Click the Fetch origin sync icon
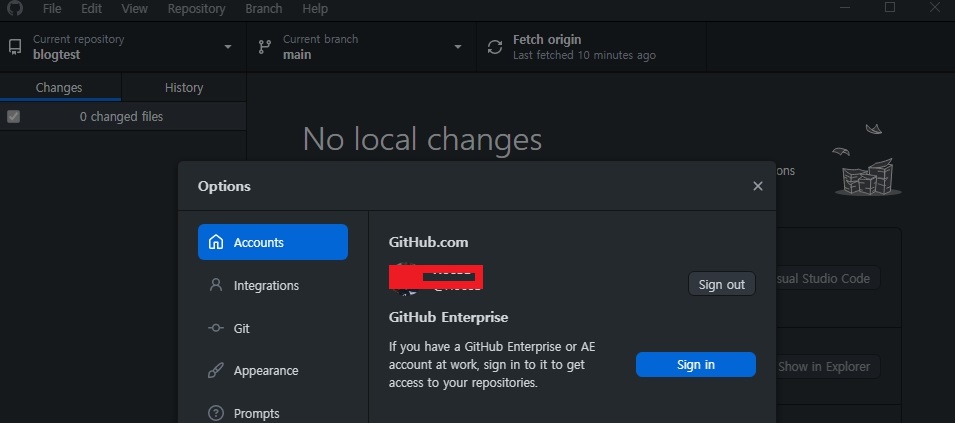Viewport: 955px width, 423px height. pos(495,47)
